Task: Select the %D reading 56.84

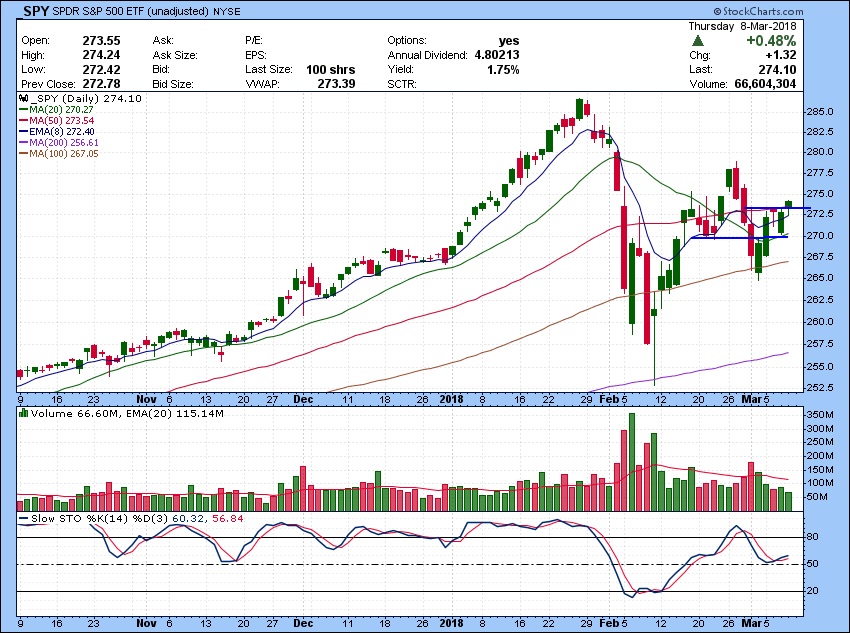Action: [x=228, y=519]
